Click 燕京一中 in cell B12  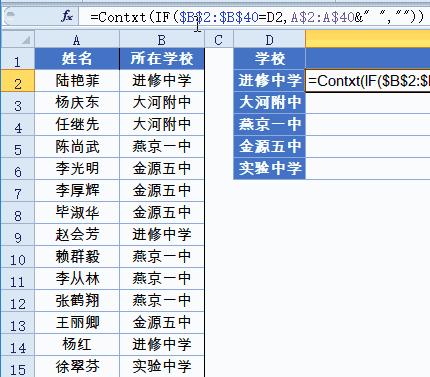click(162, 301)
